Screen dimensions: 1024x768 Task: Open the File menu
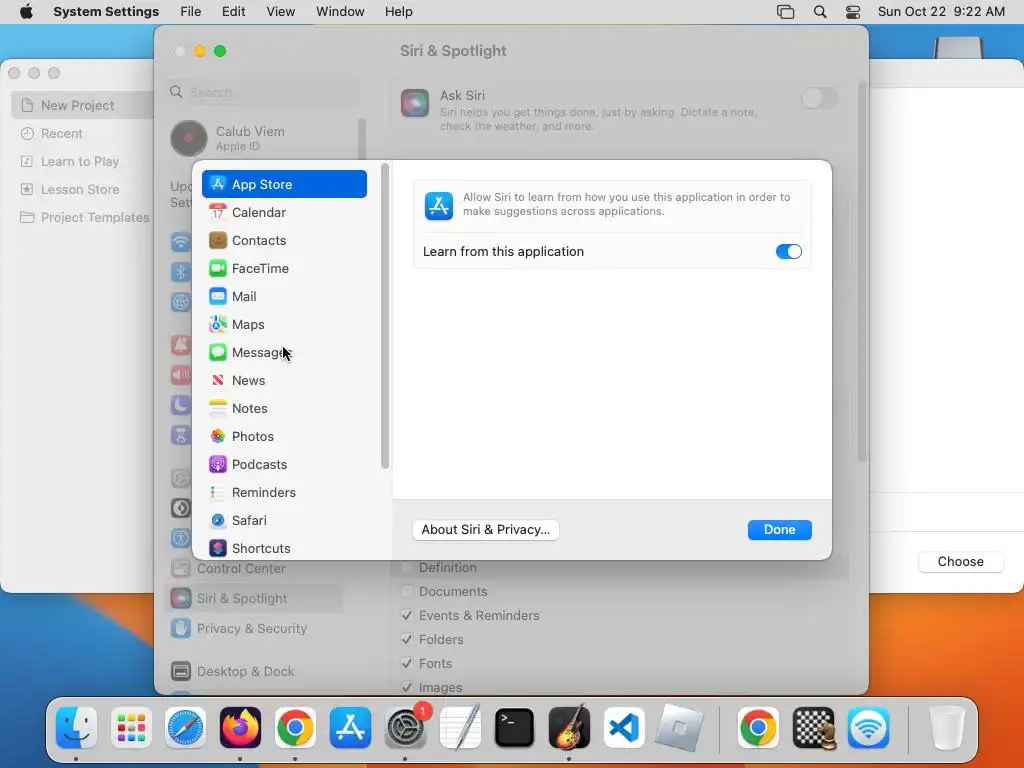(x=191, y=12)
